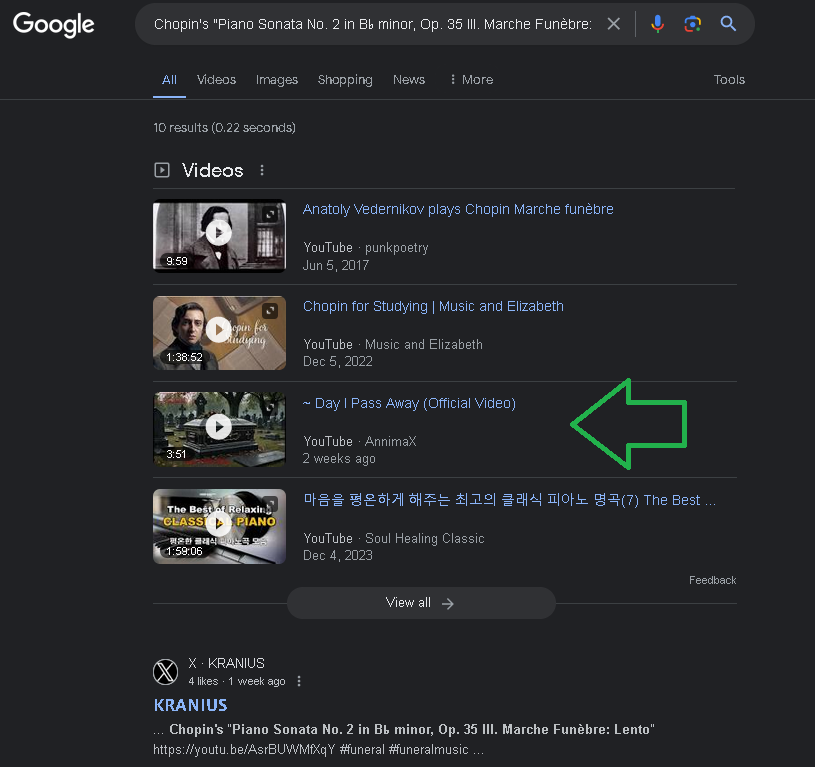Click the Feedback link
The image size is (815, 767).
pos(713,580)
